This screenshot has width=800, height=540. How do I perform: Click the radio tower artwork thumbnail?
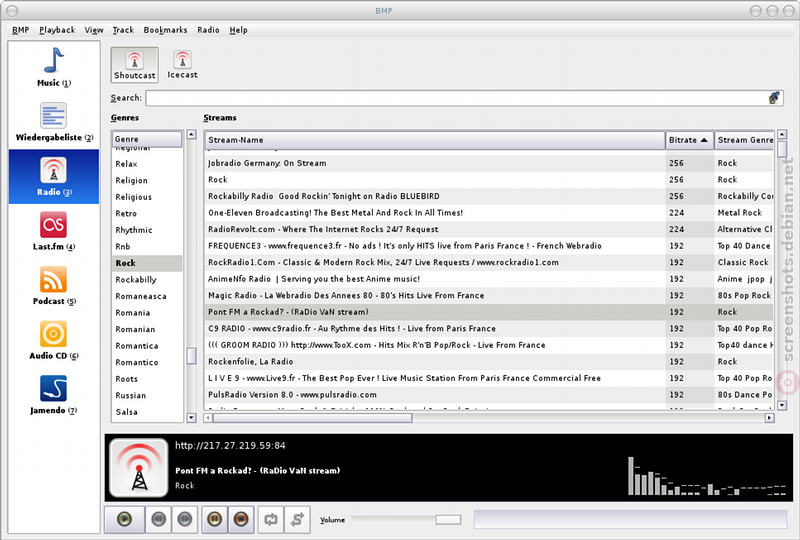coord(139,468)
